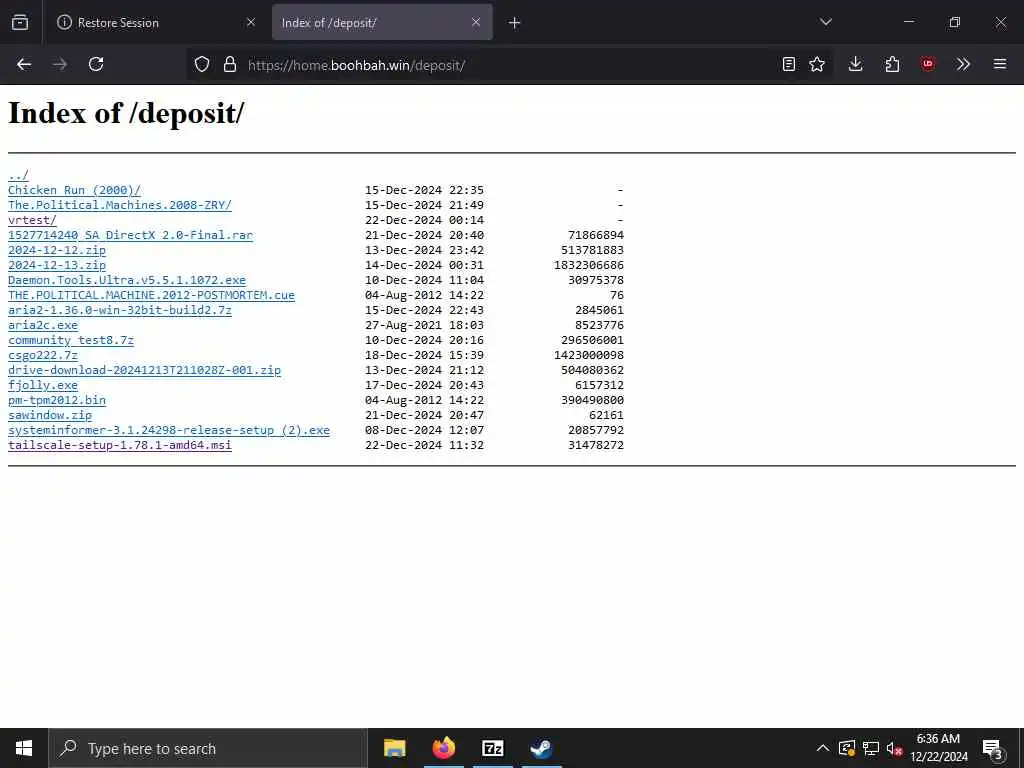Download fjolly.exe
This screenshot has width=1024, height=768.
click(x=42, y=385)
